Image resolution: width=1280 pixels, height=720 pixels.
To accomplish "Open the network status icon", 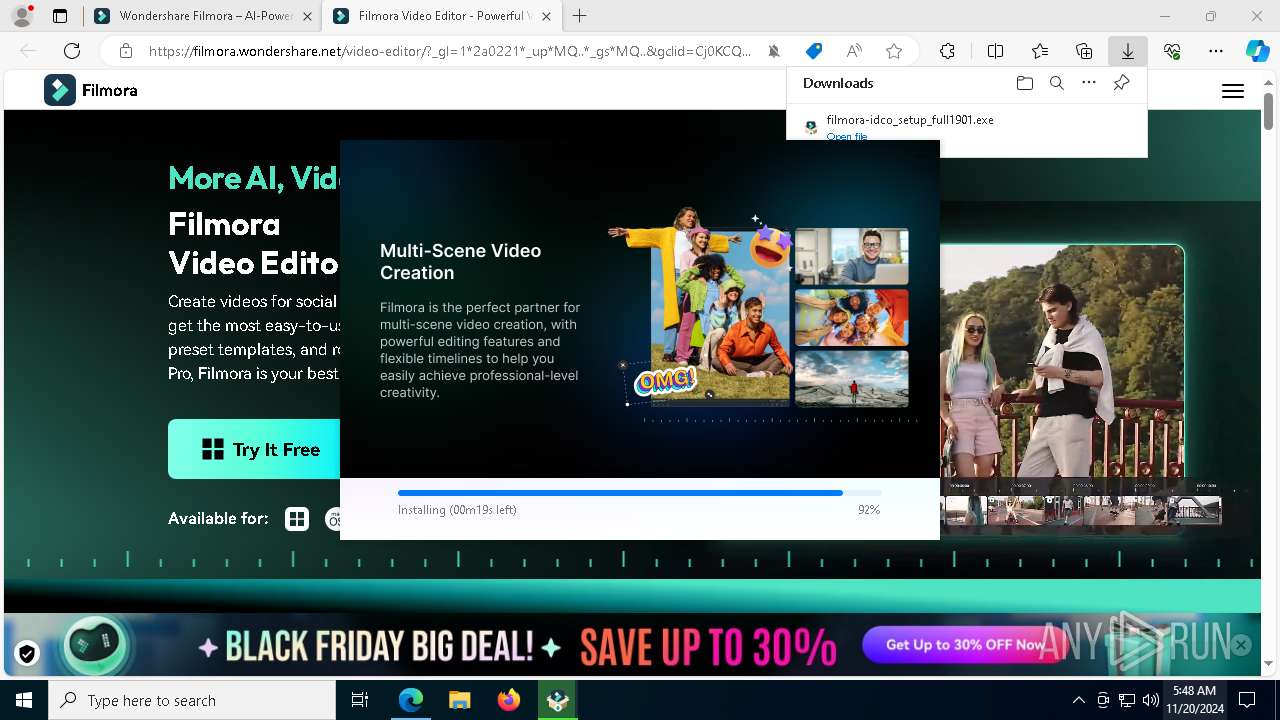I will tap(1127, 700).
